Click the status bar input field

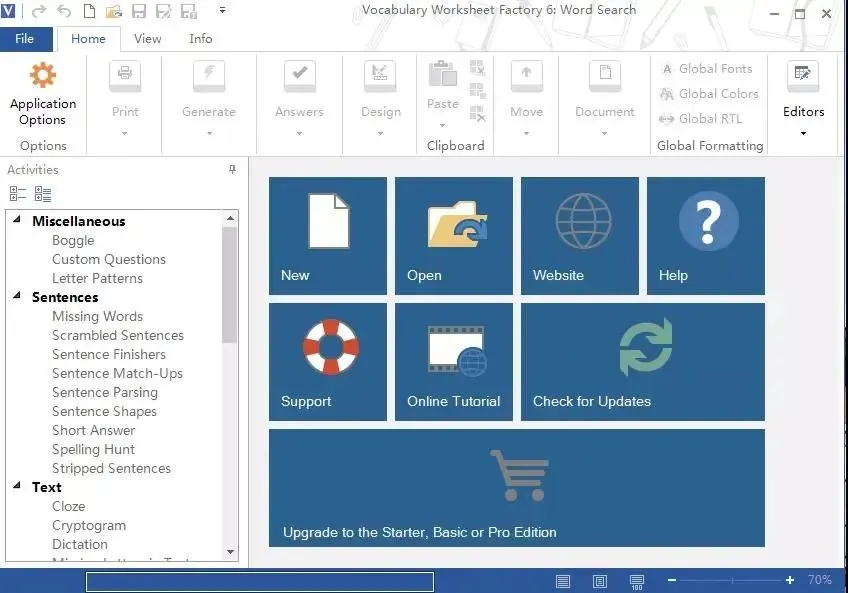(260, 582)
